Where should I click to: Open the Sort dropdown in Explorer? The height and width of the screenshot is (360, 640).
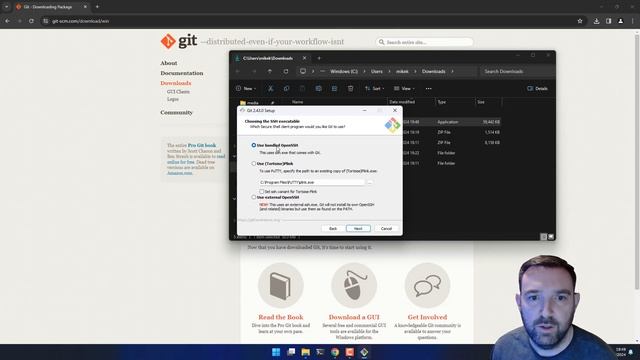click(x=374, y=89)
